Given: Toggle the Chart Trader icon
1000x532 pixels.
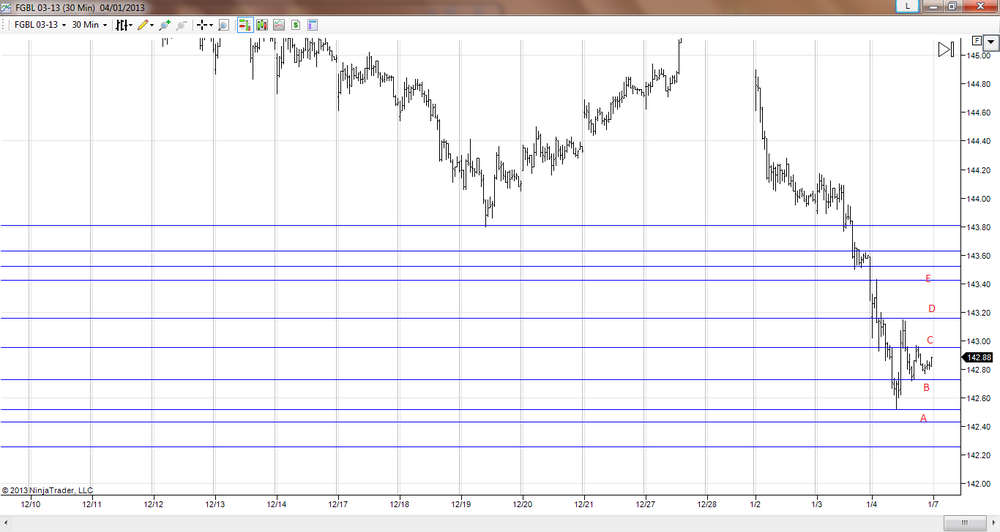Looking at the screenshot, I should coord(245,25).
